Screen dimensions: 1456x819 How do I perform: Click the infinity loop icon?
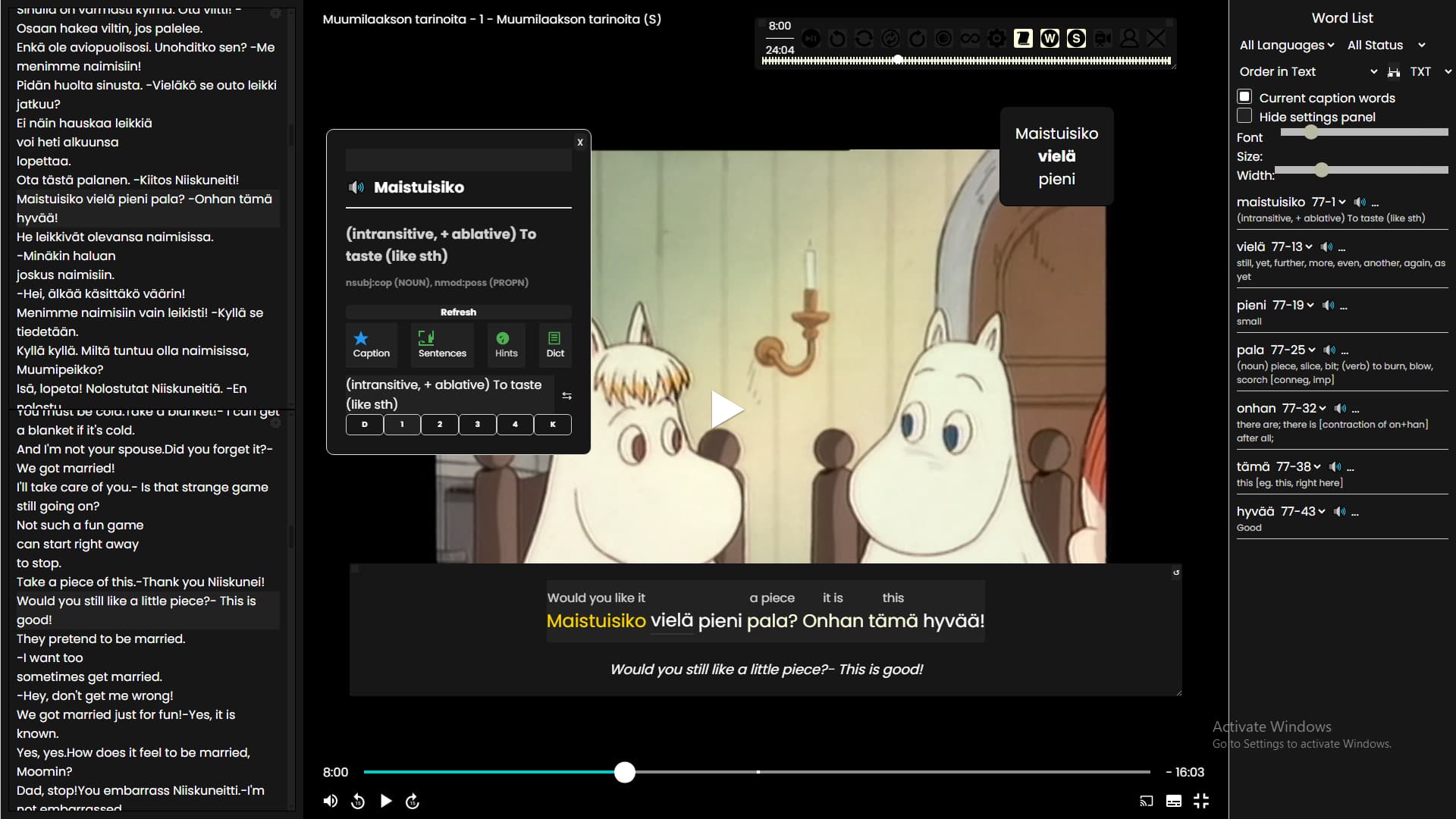970,38
